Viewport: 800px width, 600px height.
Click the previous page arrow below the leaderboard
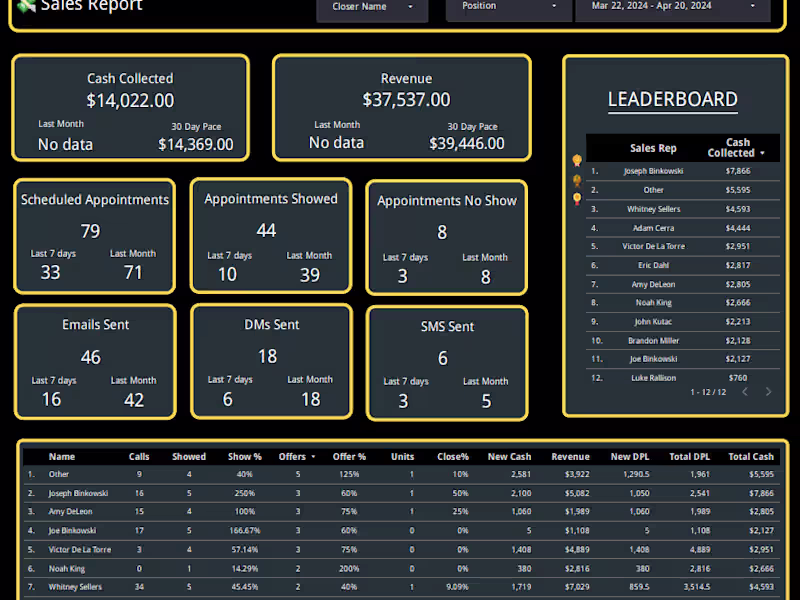pos(746,392)
